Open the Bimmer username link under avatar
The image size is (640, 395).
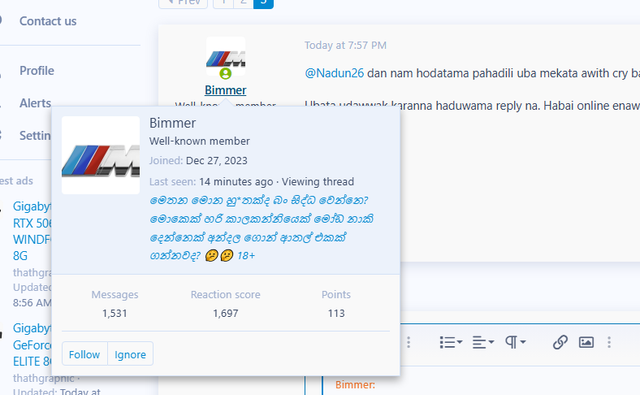pyautogui.click(x=225, y=90)
